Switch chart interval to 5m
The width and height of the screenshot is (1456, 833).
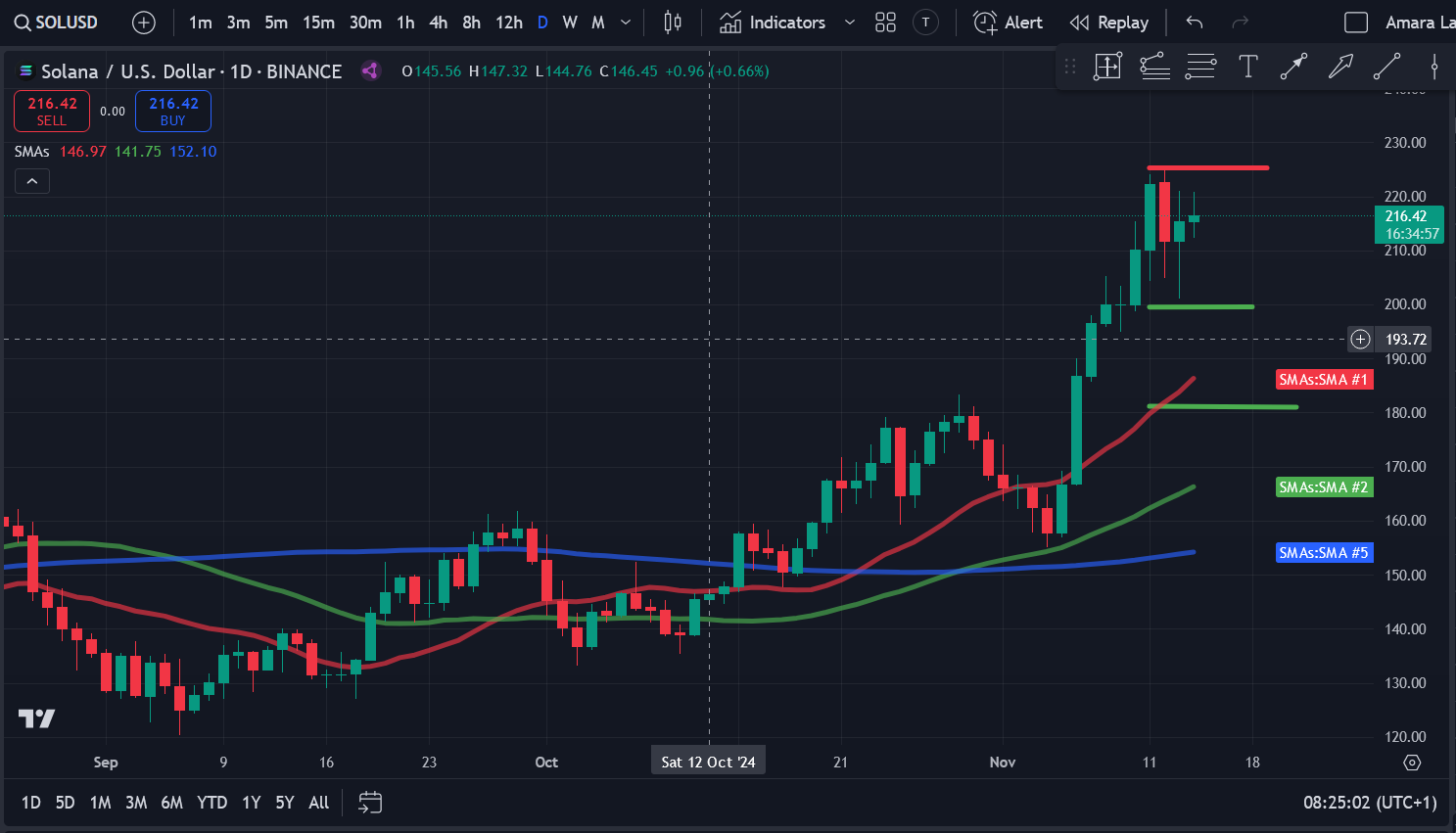(276, 23)
